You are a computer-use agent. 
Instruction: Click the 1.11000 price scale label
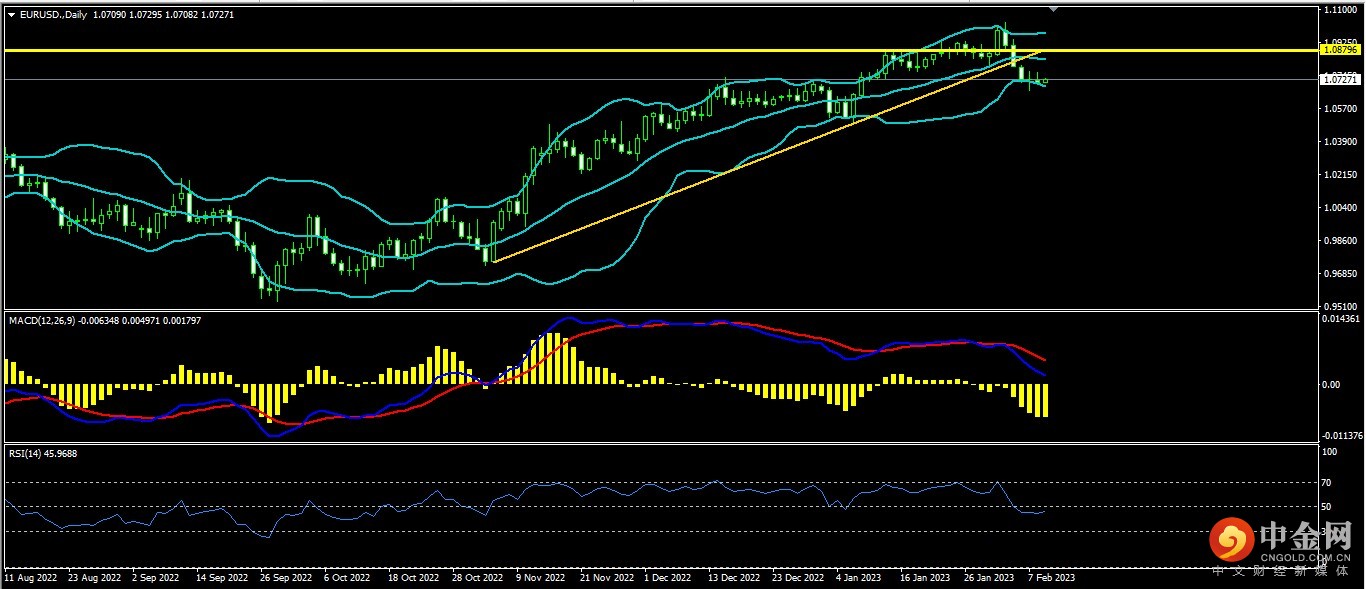click(x=1338, y=10)
